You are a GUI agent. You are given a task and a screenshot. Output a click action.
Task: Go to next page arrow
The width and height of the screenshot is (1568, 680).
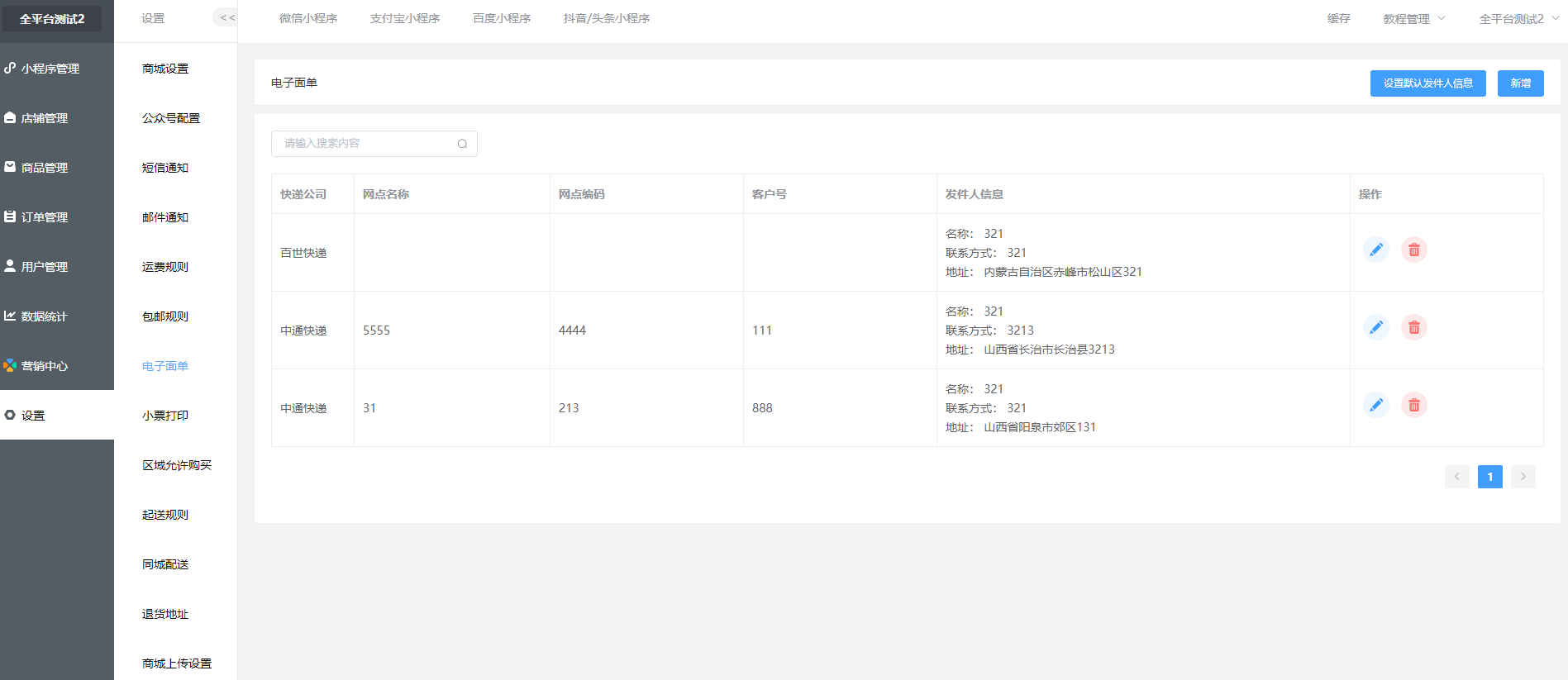point(1523,477)
